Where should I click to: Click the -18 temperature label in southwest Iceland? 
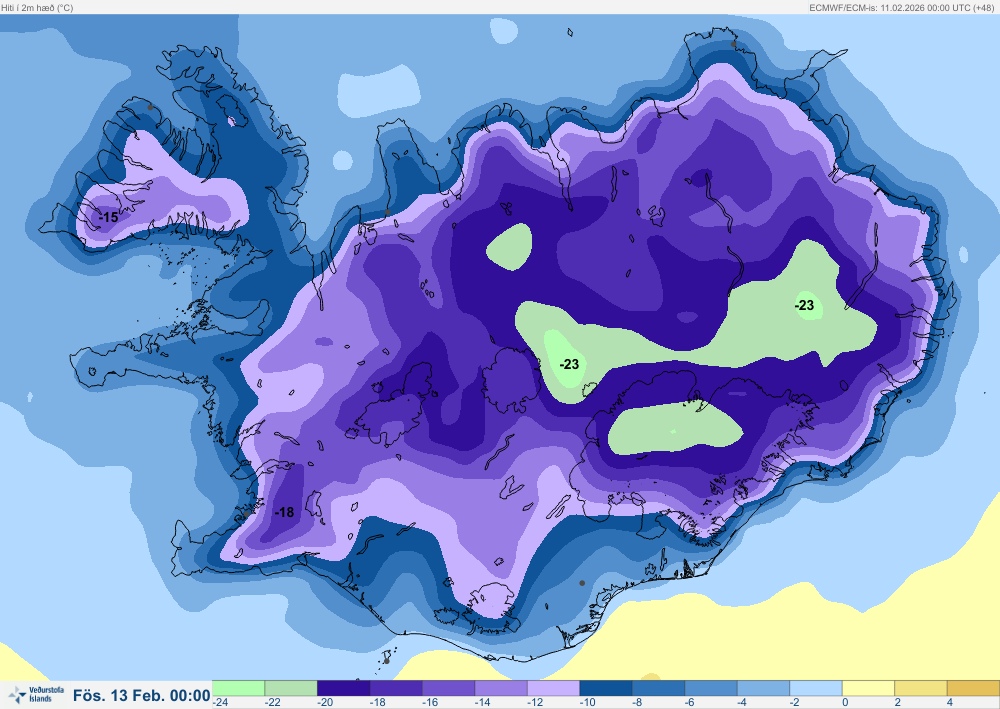click(x=284, y=512)
